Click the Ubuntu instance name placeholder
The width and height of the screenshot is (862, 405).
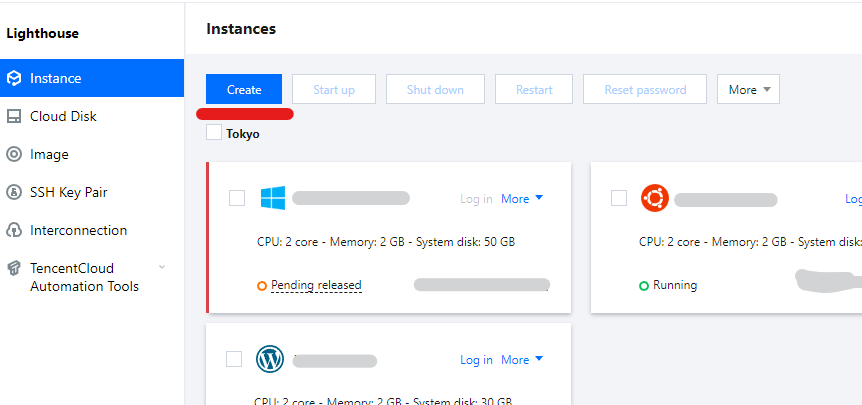click(726, 200)
